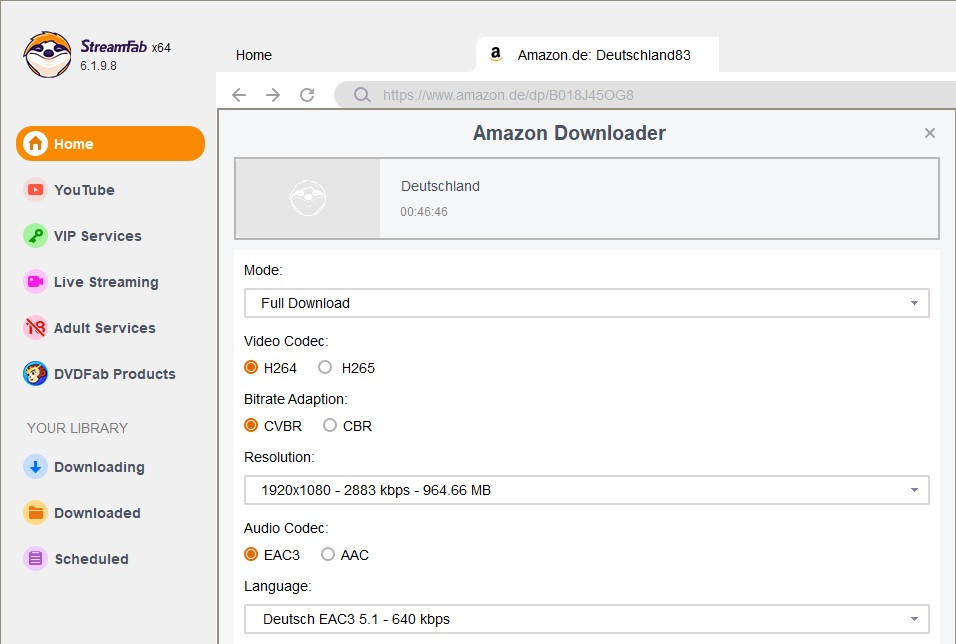956x644 pixels.
Task: Reload the page with refresh button
Action: [x=307, y=96]
